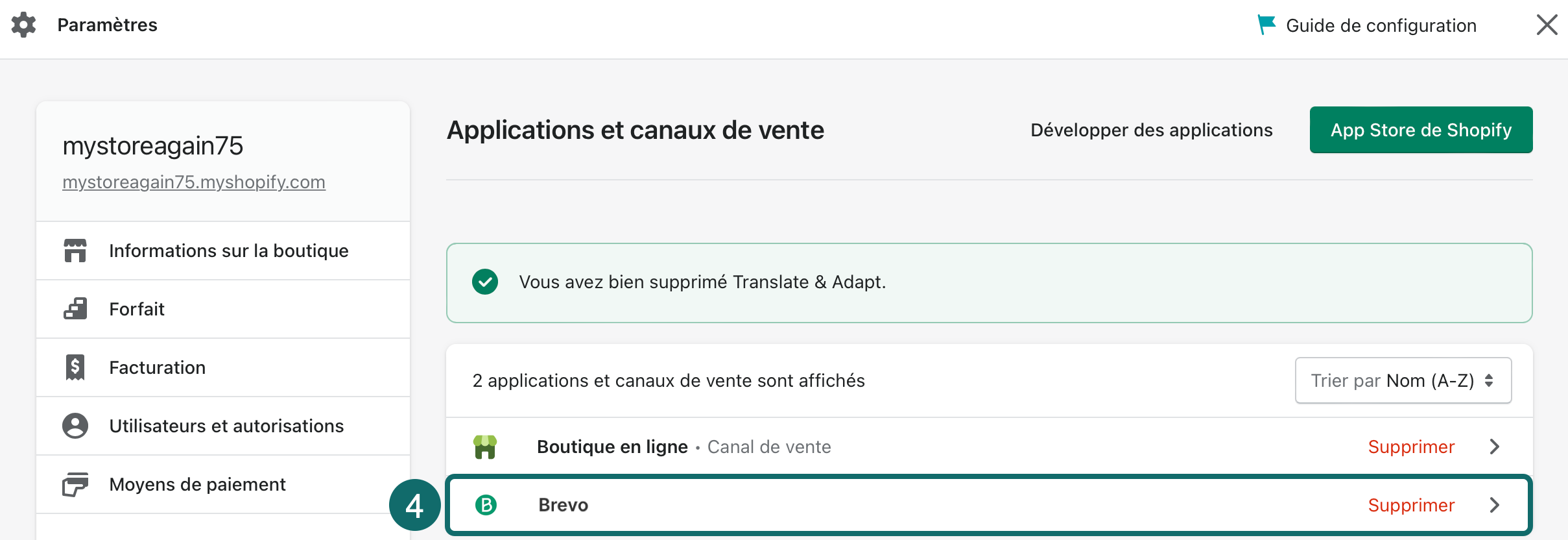
Task: Click the Forfait plan icon
Action: (x=75, y=309)
